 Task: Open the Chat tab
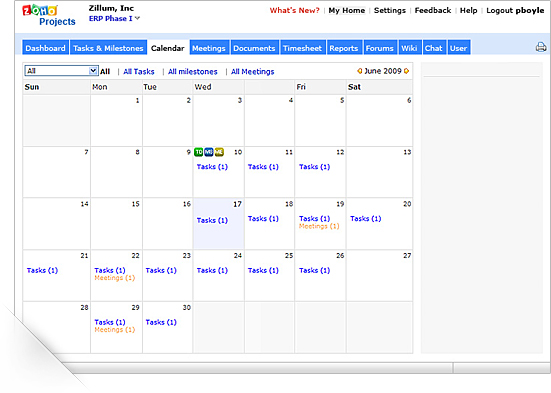(x=434, y=48)
